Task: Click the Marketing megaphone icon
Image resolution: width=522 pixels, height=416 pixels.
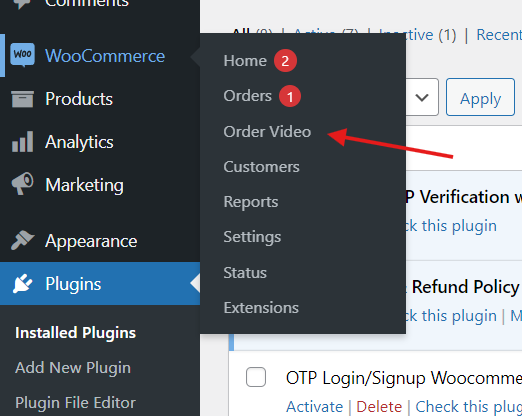Action: [22, 183]
